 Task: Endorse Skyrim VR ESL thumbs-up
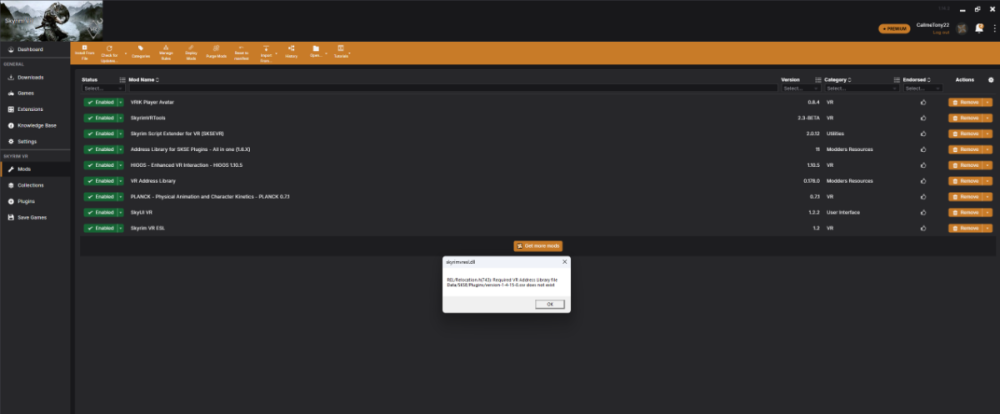(923, 228)
